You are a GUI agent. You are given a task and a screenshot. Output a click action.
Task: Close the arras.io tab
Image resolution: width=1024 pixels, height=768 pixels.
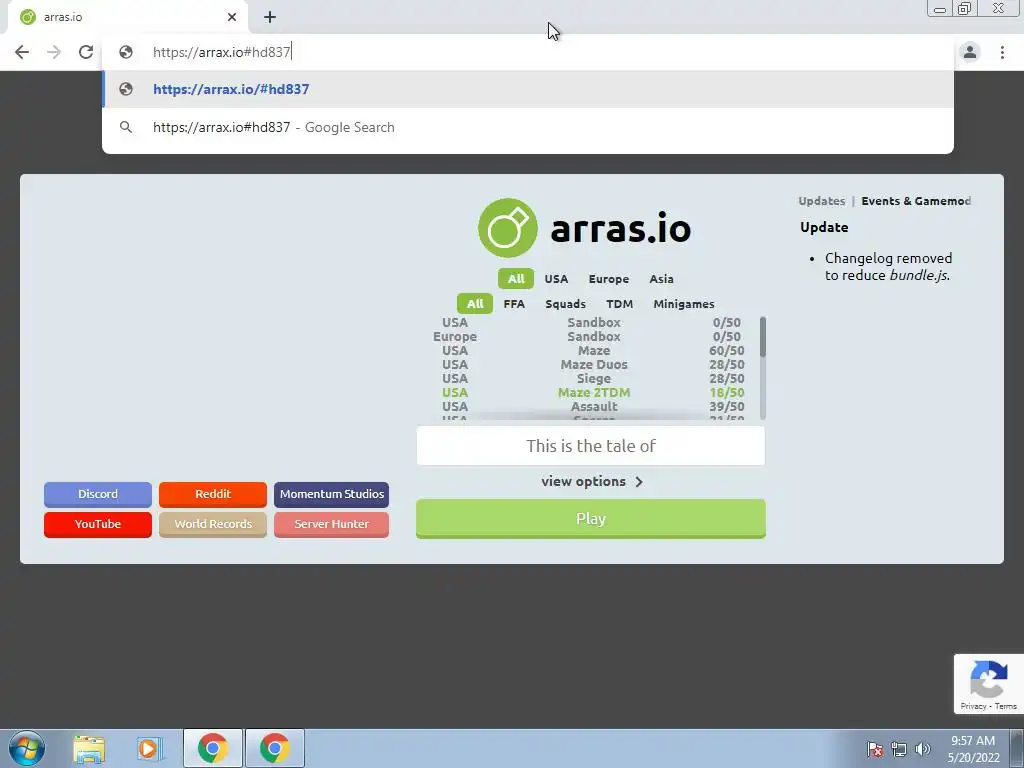[x=232, y=17]
